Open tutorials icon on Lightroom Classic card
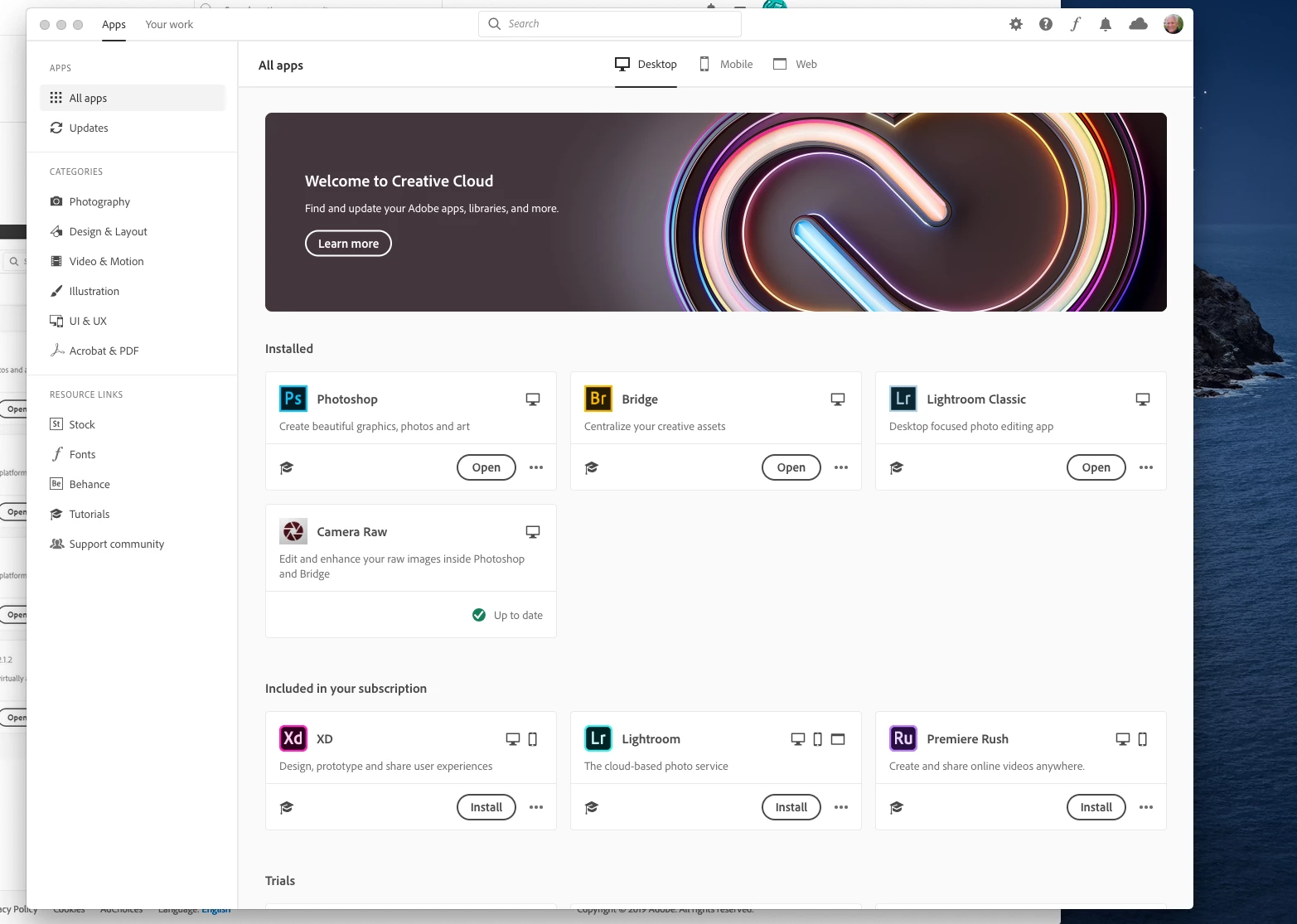1297x924 pixels. [897, 467]
